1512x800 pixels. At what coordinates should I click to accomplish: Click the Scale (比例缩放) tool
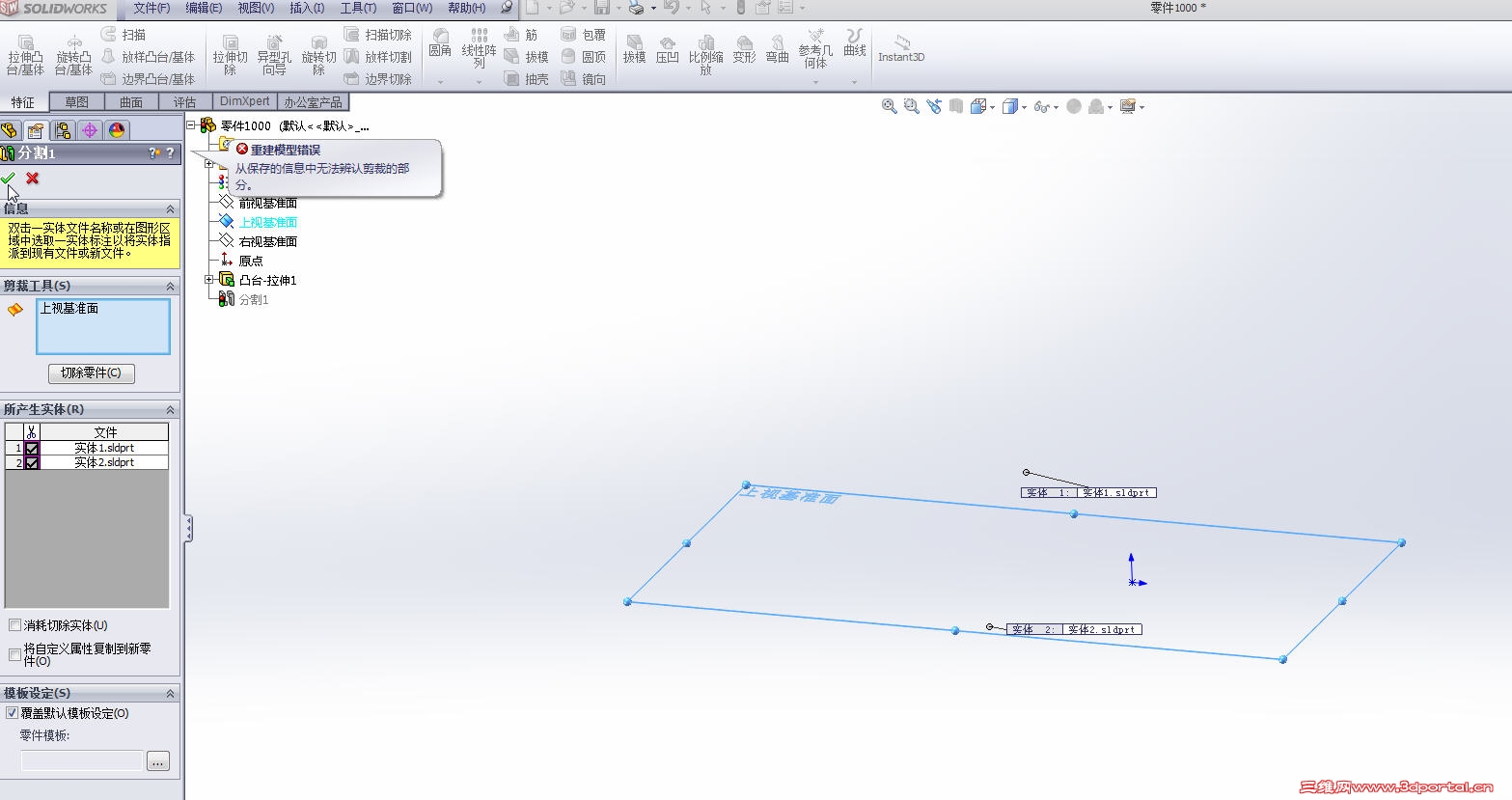point(706,55)
